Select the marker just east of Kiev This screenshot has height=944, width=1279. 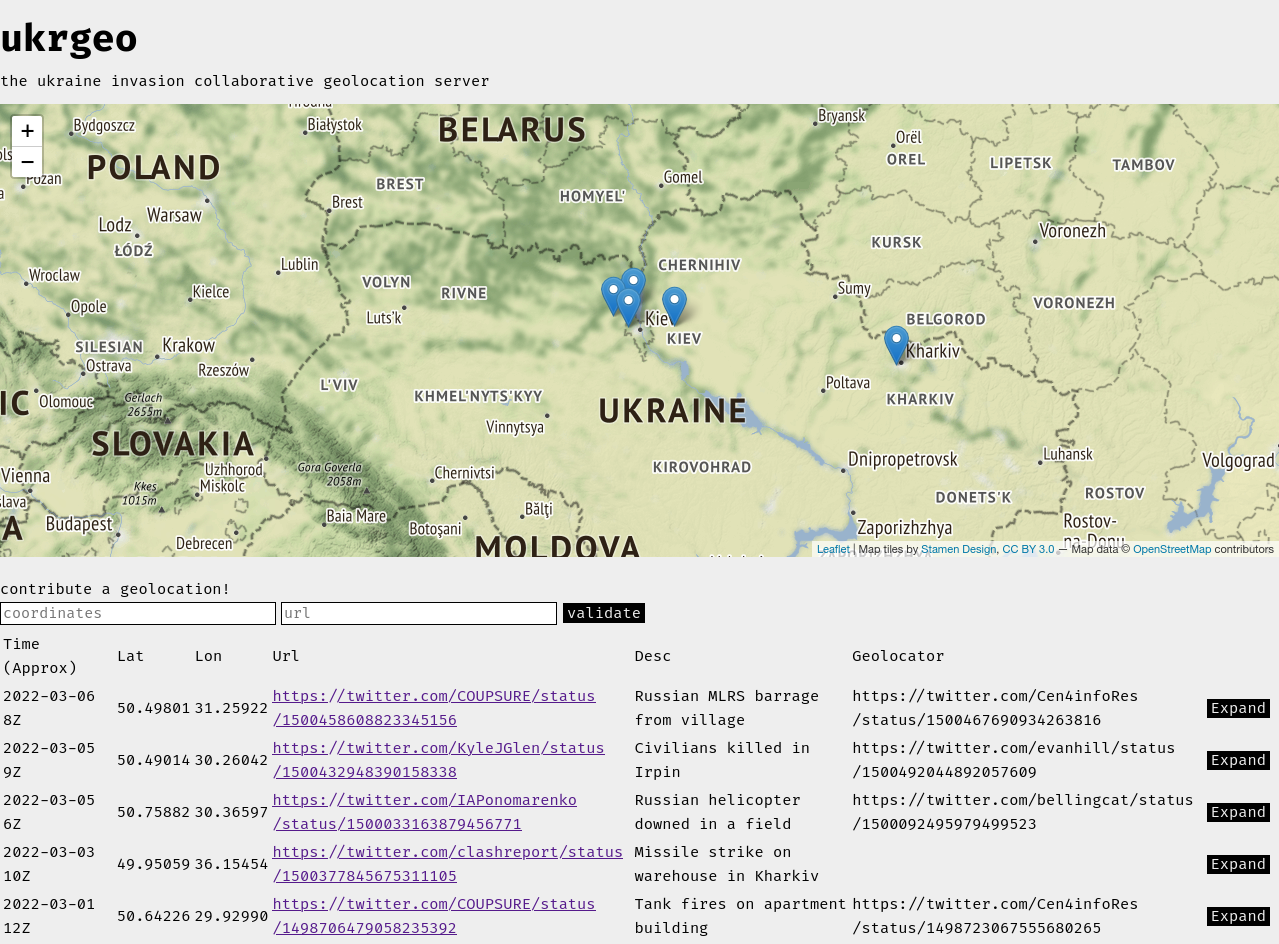pos(675,307)
